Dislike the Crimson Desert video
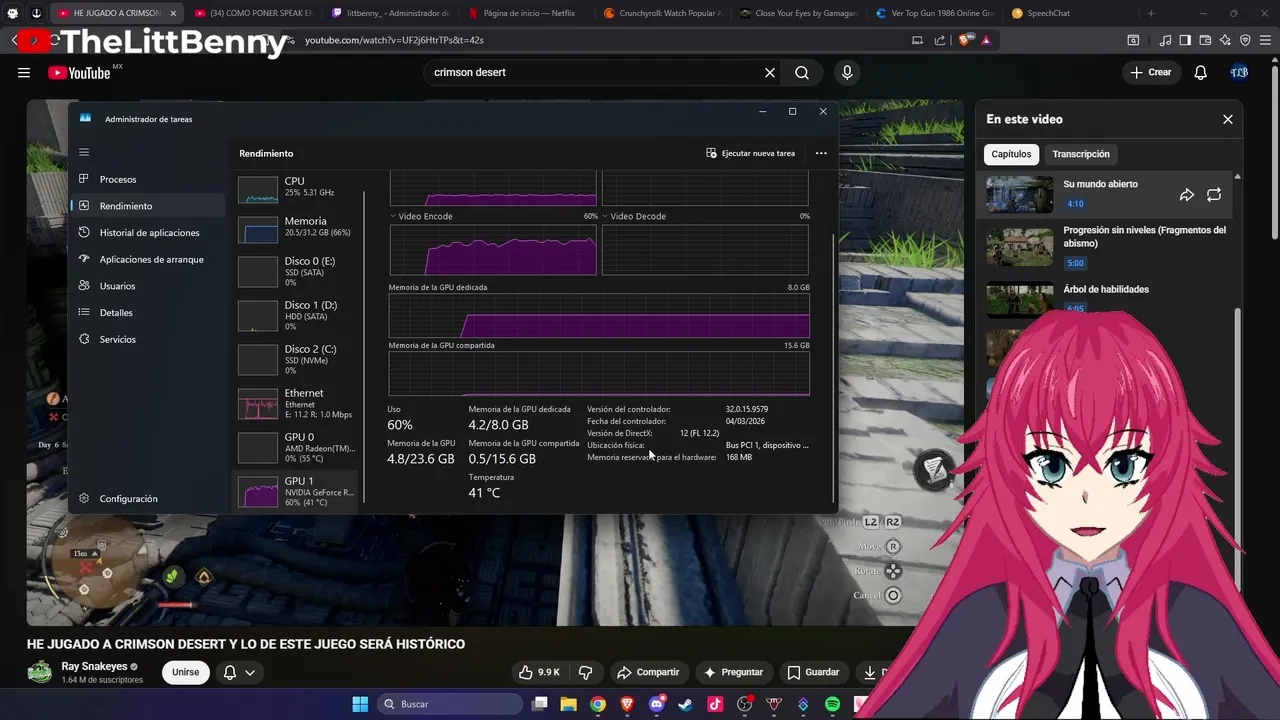Viewport: 1280px width, 720px height. (x=586, y=672)
